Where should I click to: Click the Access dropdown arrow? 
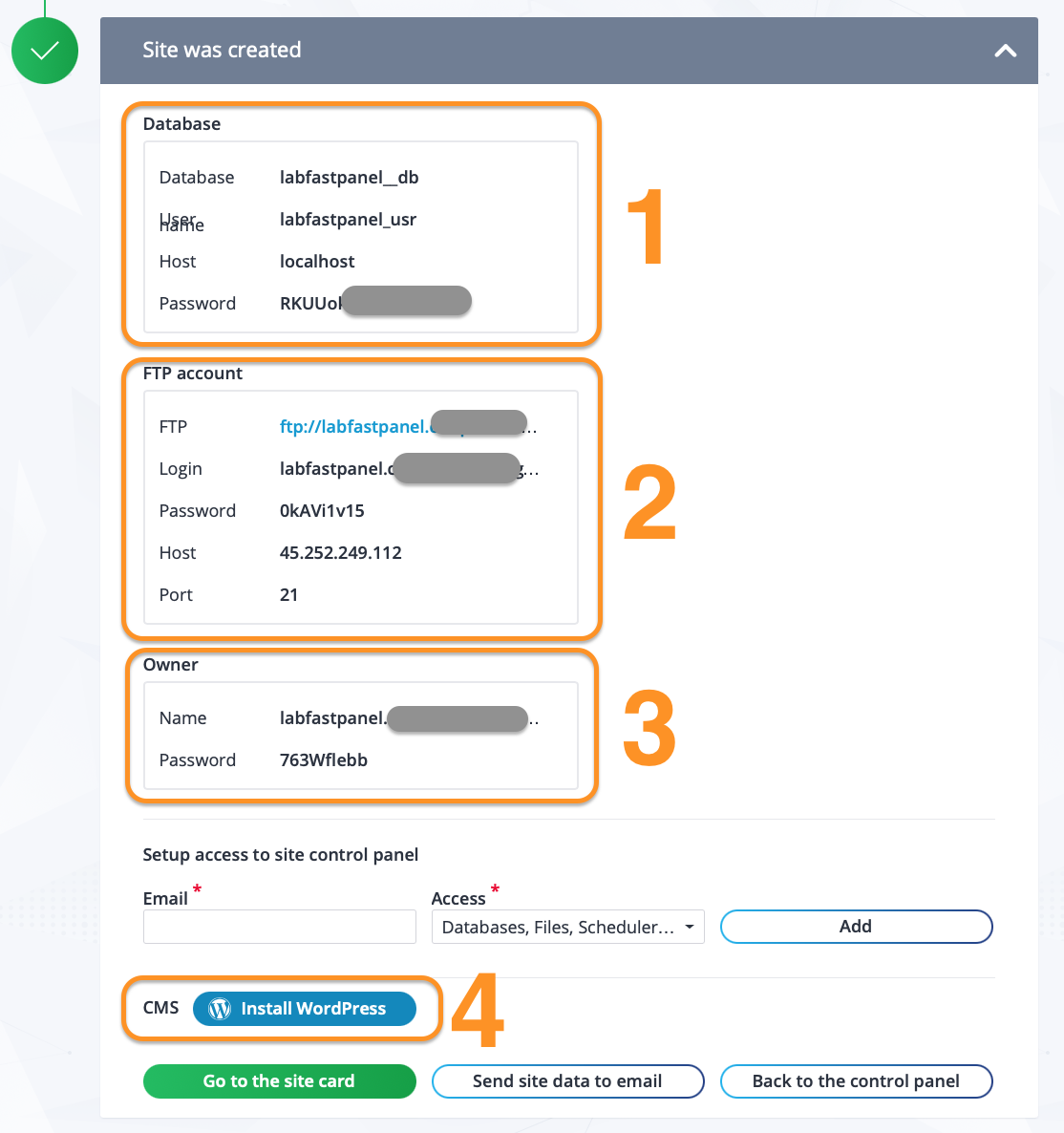[x=689, y=927]
